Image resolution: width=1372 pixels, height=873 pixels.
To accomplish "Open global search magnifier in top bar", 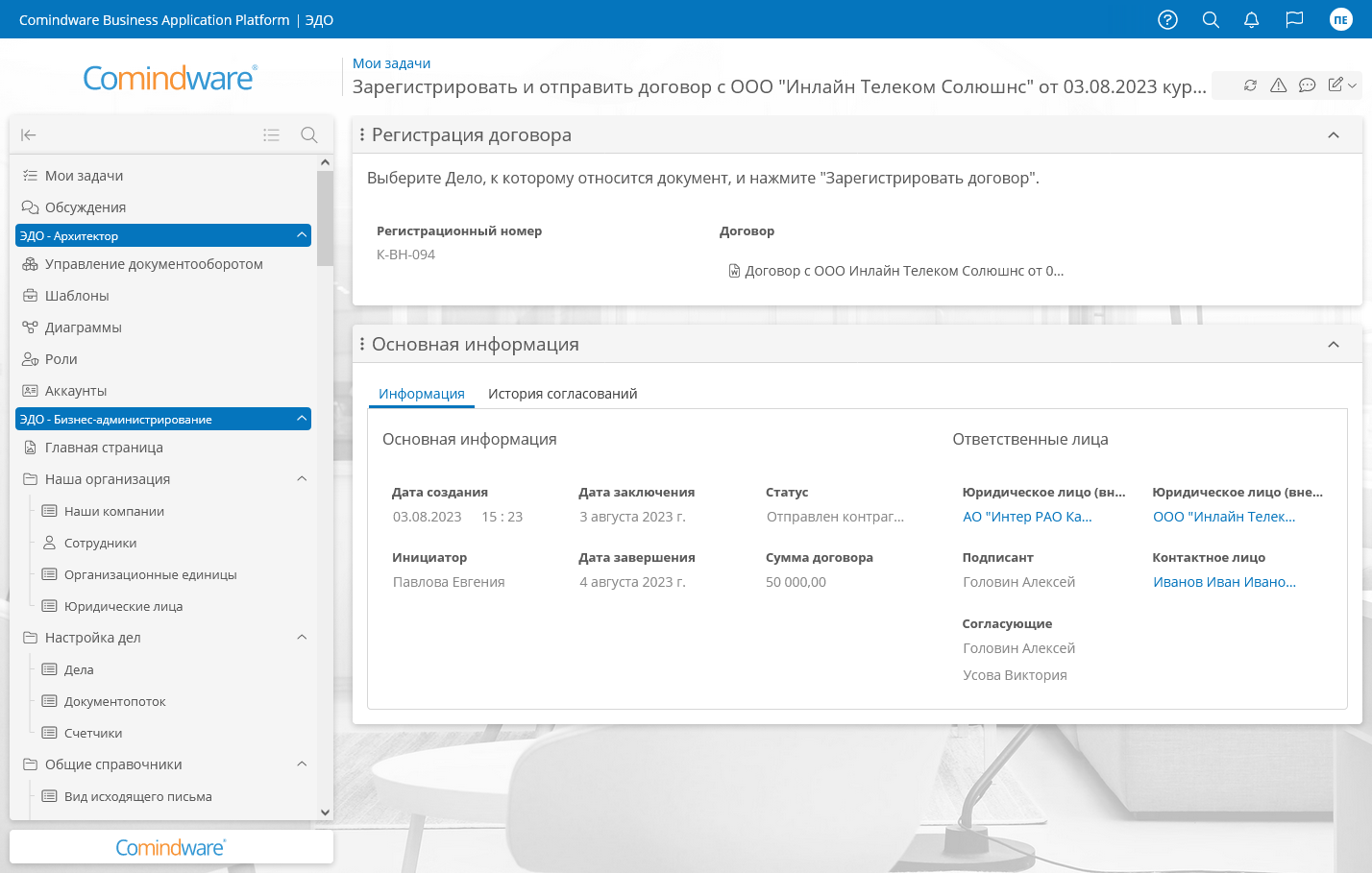I will 1211,19.
